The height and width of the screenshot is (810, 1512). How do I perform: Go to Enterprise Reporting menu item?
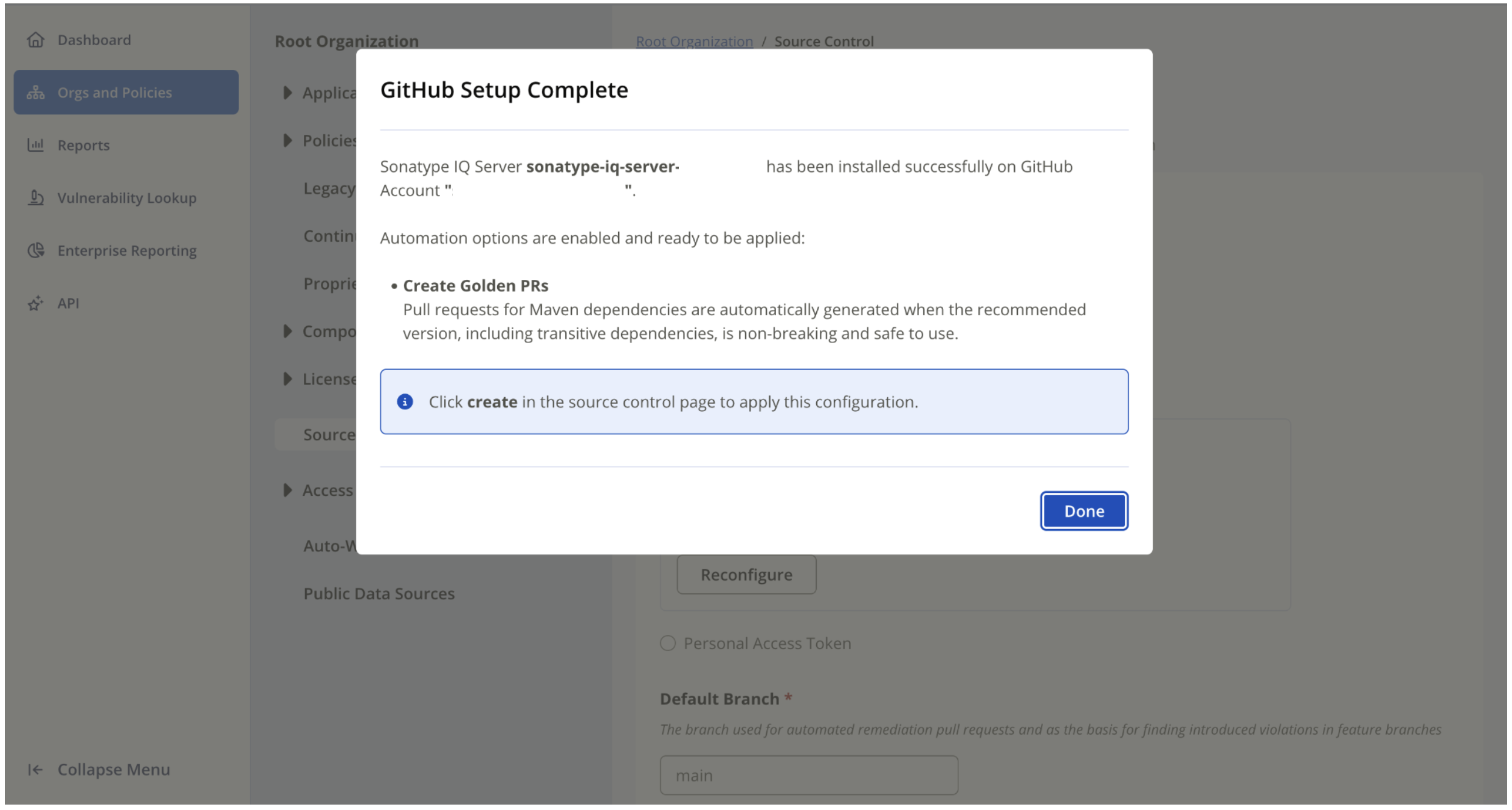click(127, 250)
